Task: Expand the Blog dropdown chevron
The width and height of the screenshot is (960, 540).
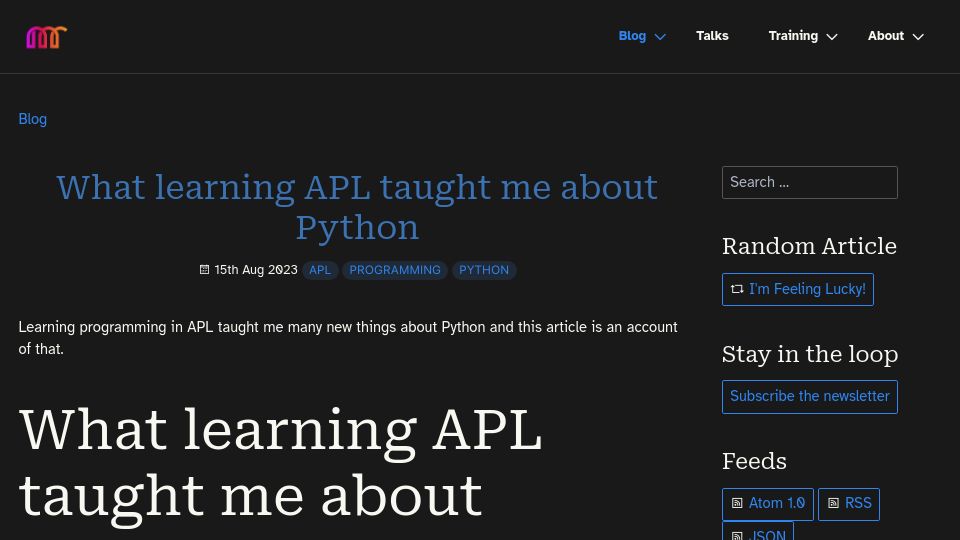Action: pos(660,37)
